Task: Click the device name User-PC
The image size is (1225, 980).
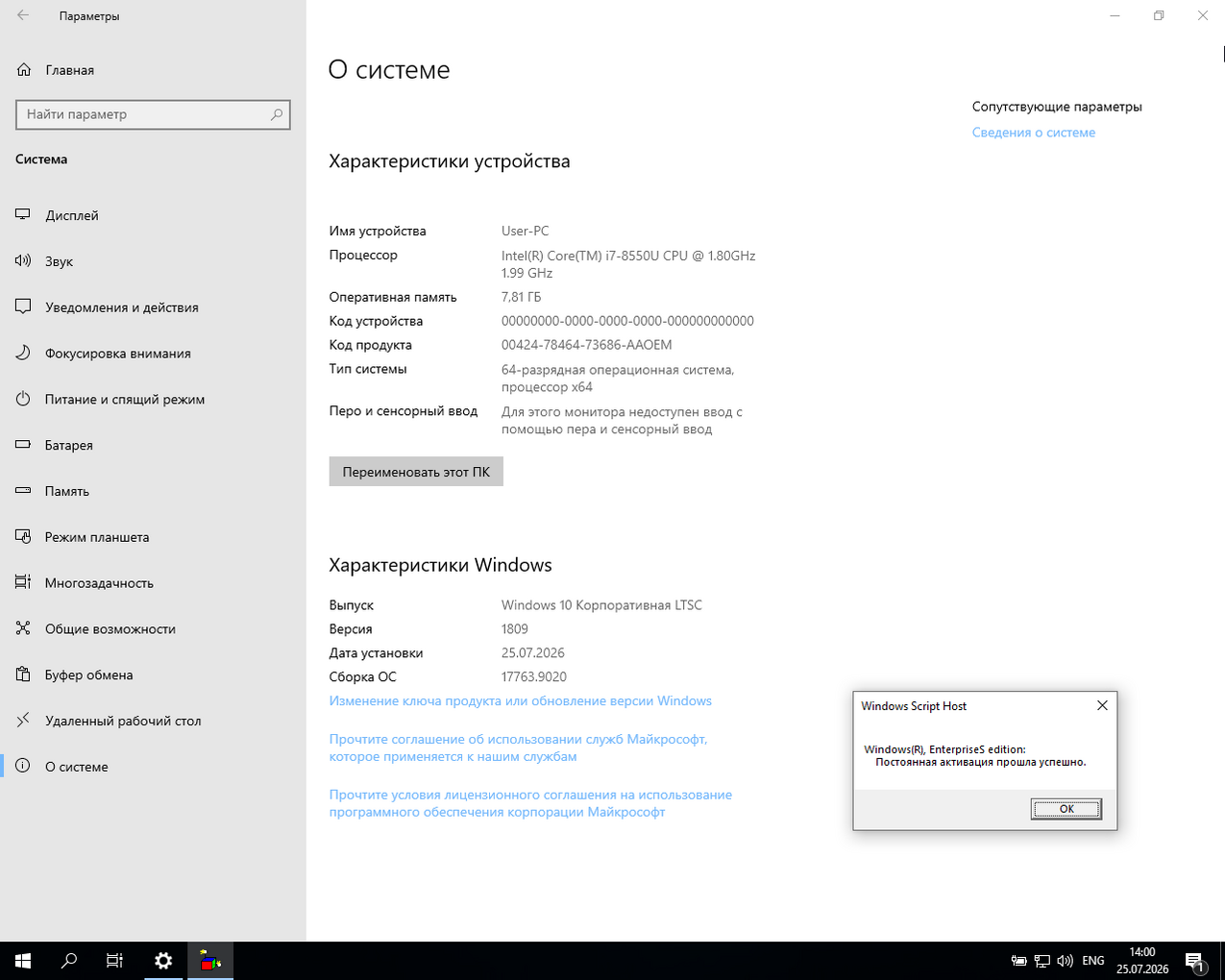Action: coord(526,231)
